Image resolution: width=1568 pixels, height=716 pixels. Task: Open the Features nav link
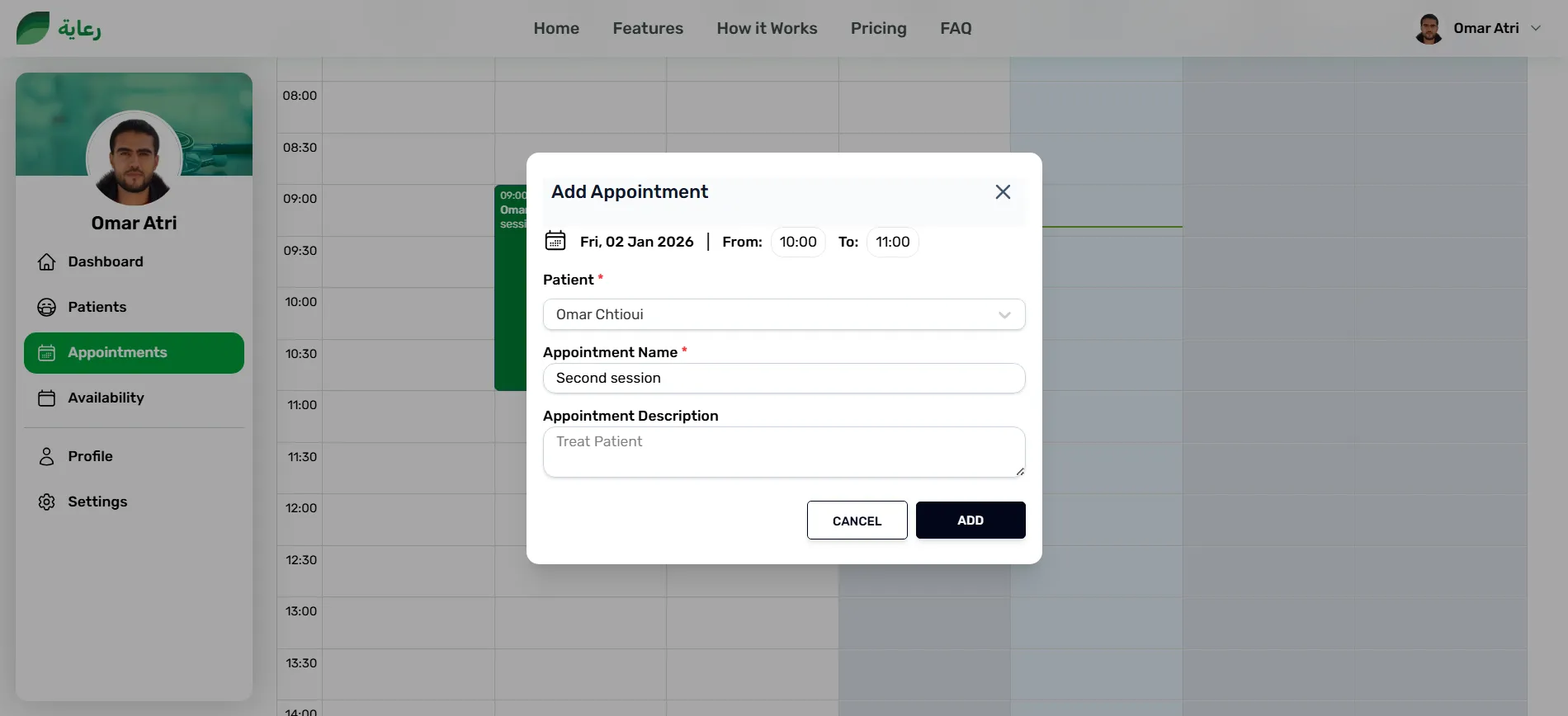(648, 28)
